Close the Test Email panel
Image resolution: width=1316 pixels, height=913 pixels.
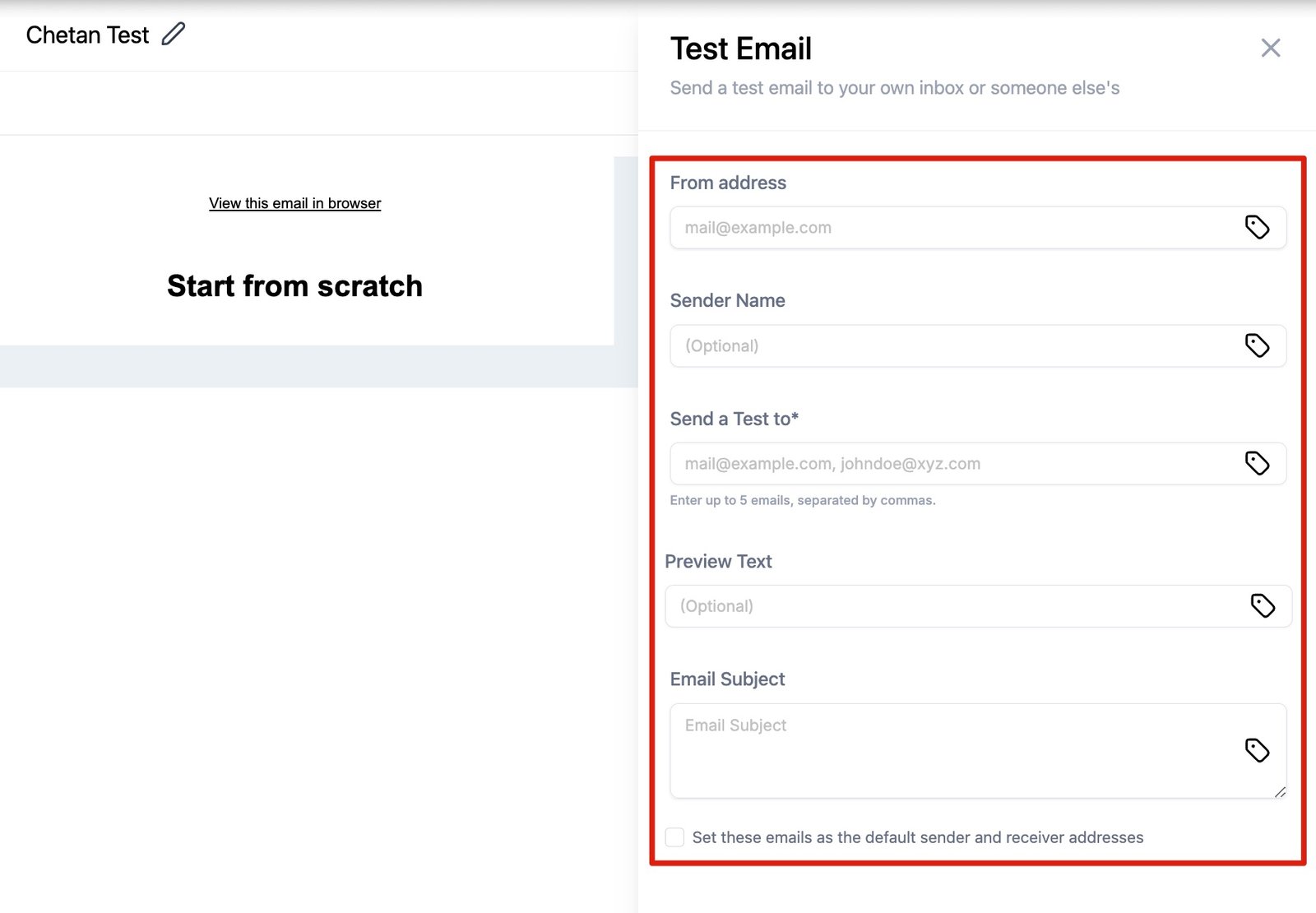click(1270, 49)
